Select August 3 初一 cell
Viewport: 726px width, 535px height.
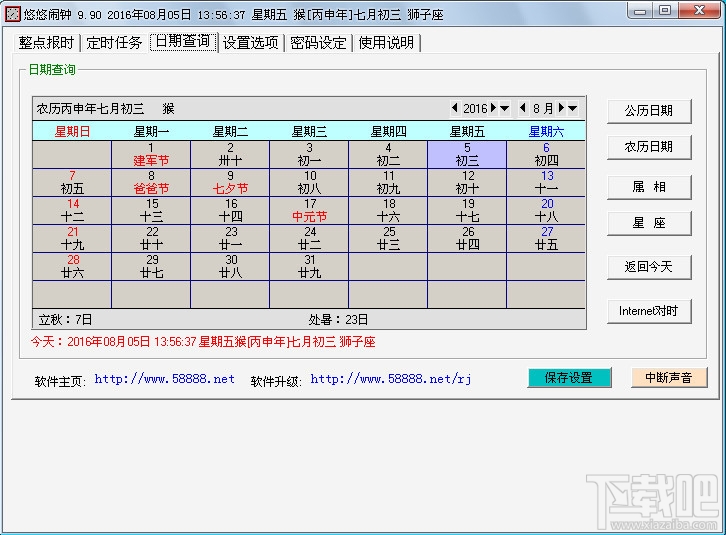309,155
